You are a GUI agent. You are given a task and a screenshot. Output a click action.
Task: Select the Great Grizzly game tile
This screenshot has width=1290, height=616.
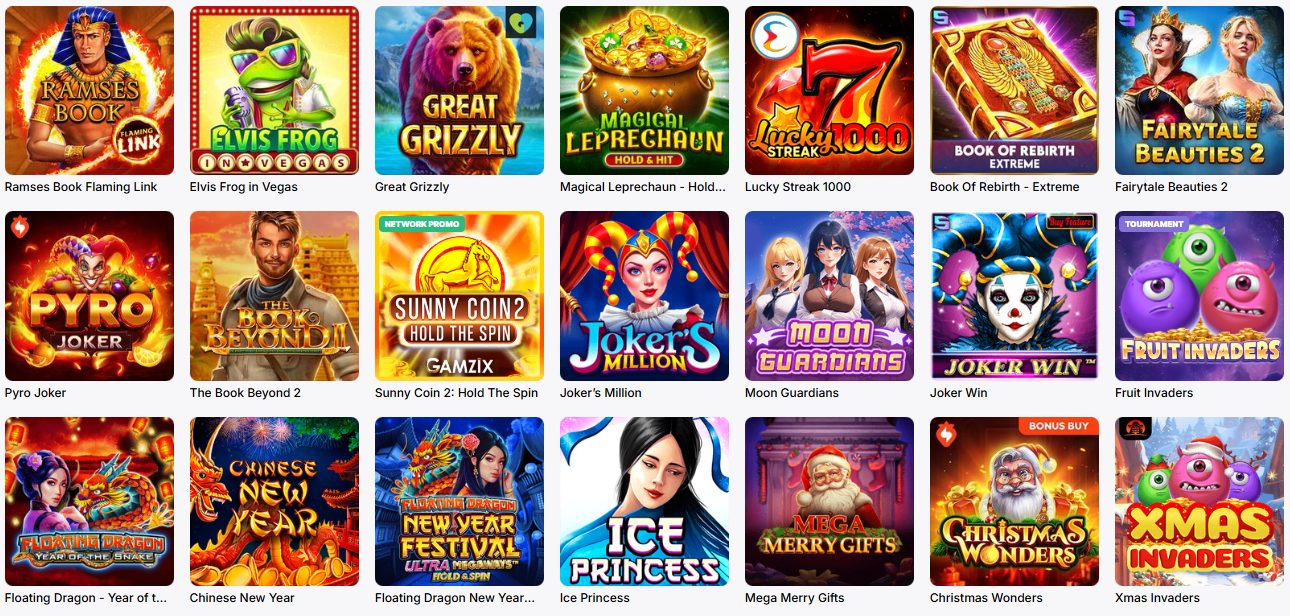pos(459,91)
